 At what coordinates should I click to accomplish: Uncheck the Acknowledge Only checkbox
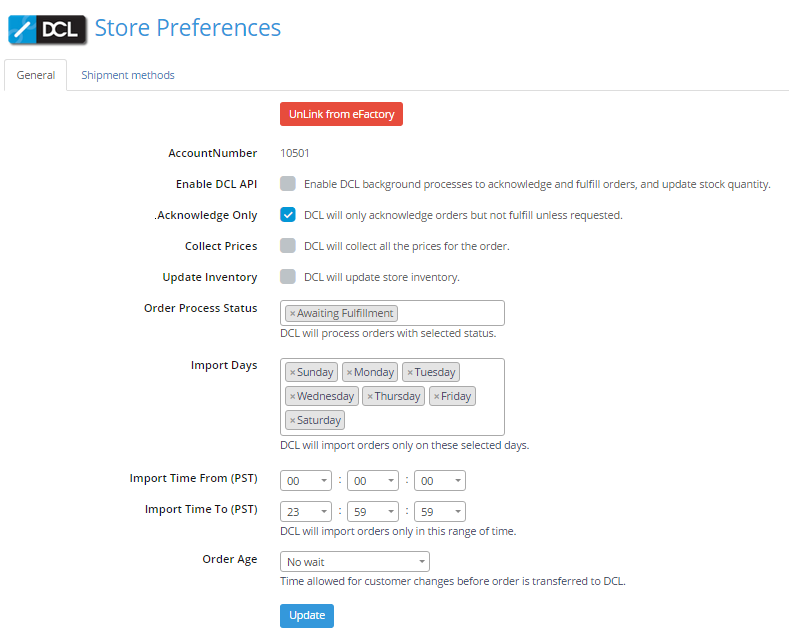[x=288, y=215]
